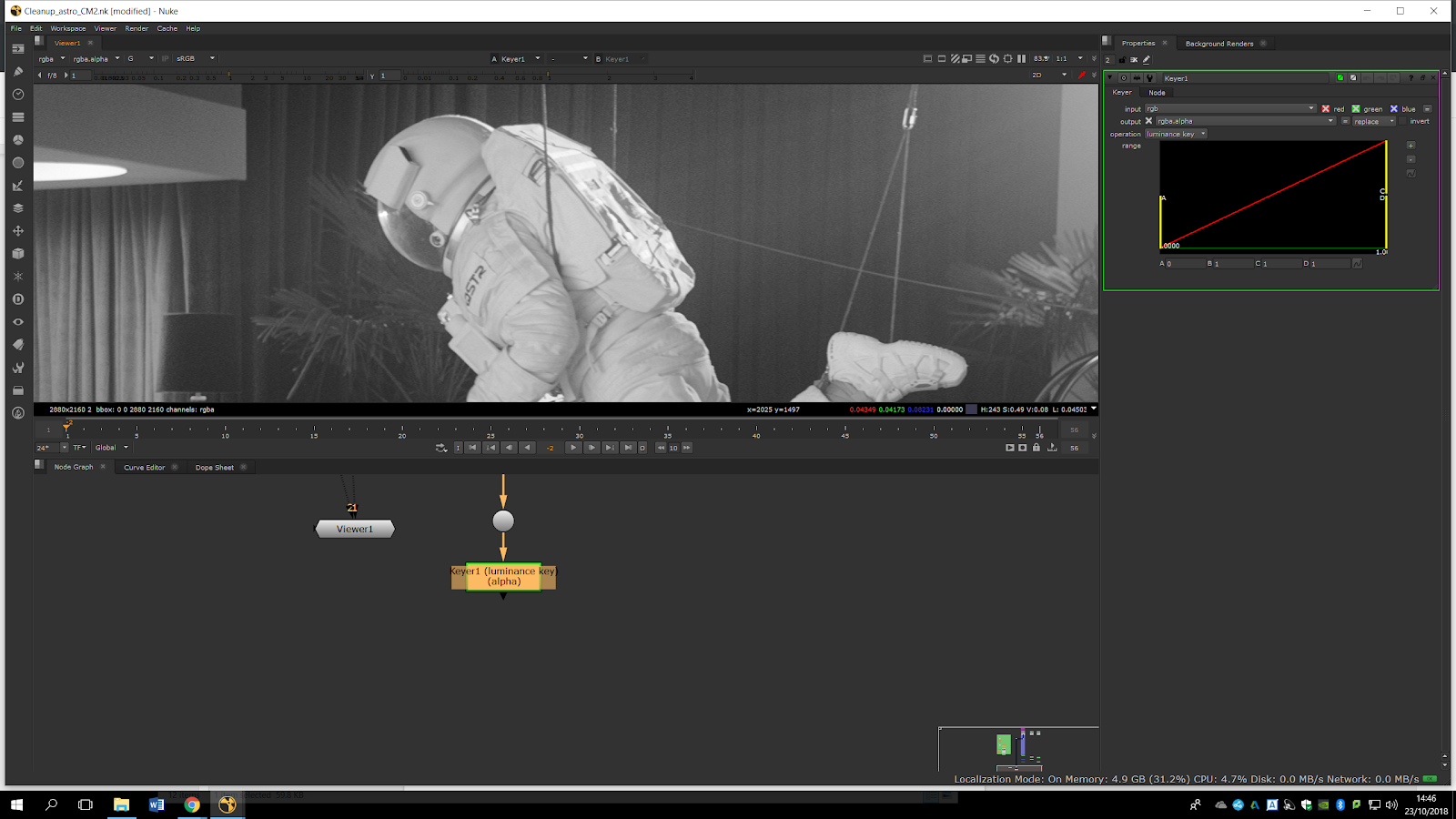This screenshot has height=819, width=1456.
Task: Click the Merge nodes layers icon
Action: point(17,208)
